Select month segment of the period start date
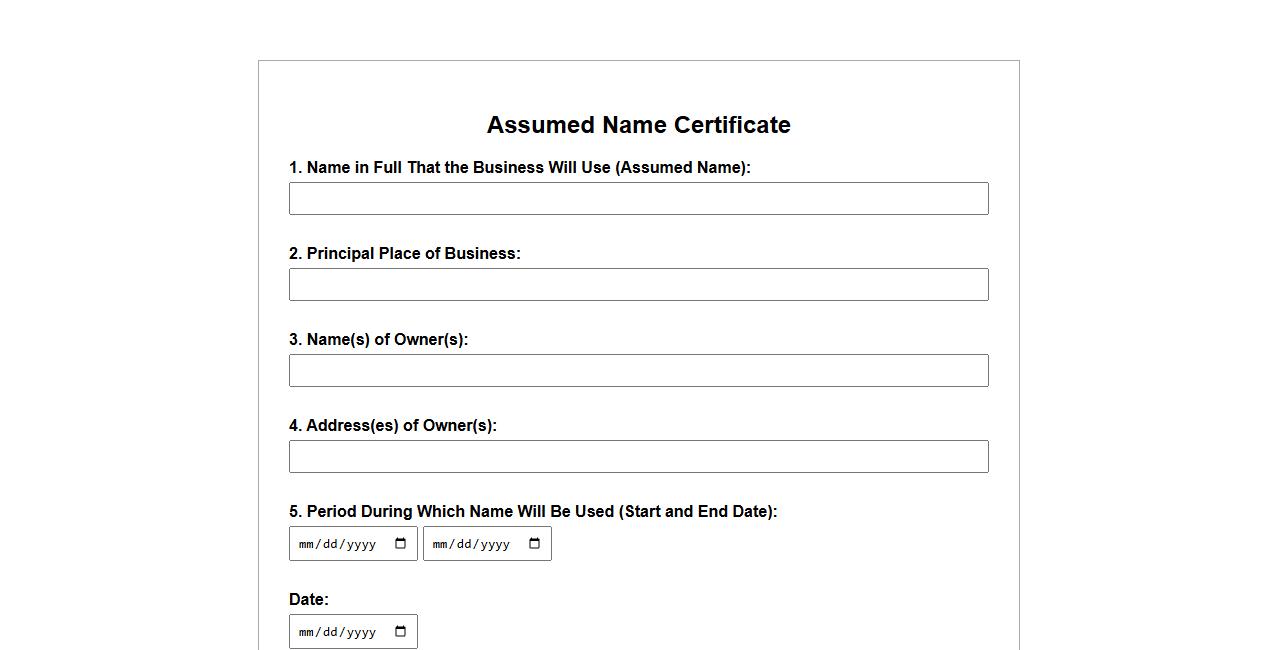 306,545
